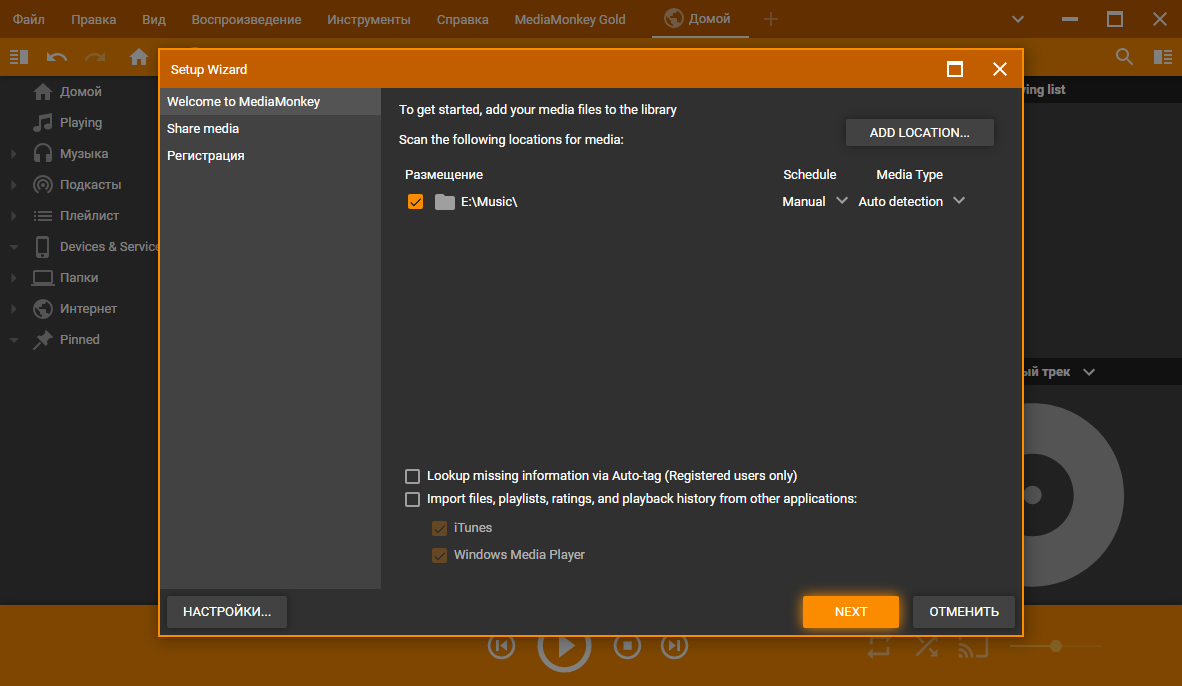Toggle the iTunes checkbox
Viewport: 1182px width, 686px height.
click(439, 528)
